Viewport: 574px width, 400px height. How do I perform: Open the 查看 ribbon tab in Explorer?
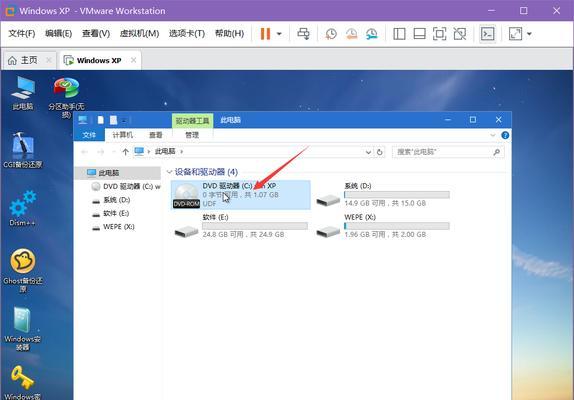[156, 135]
